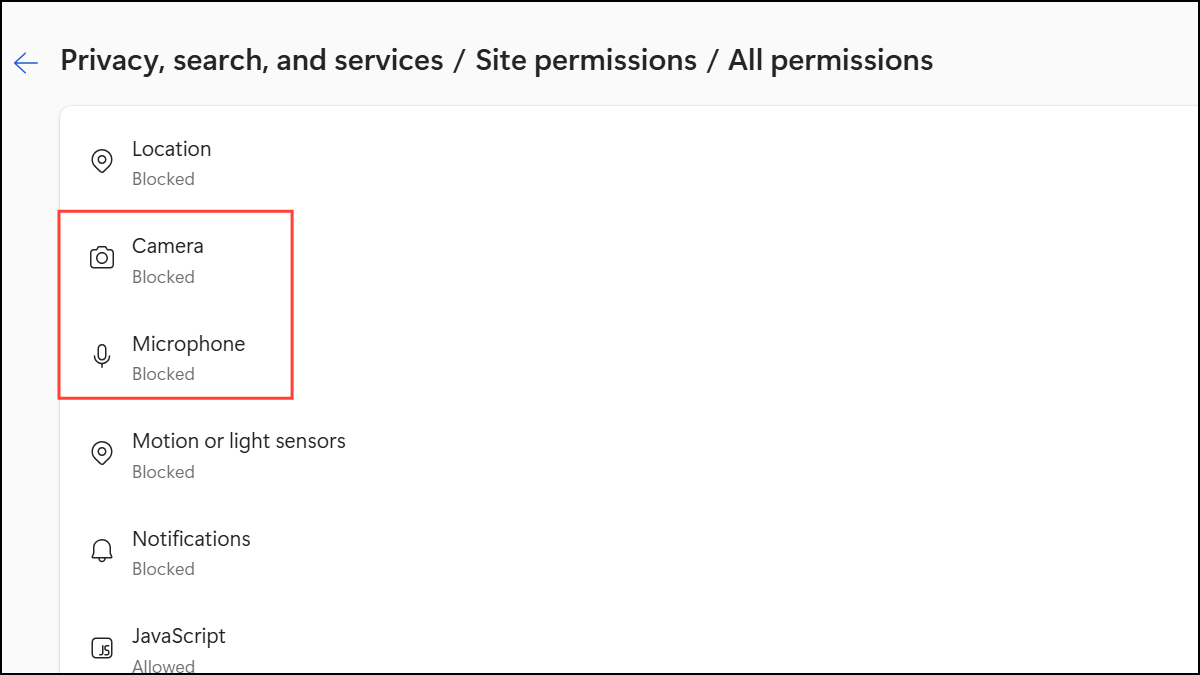Click the Camera icon
Image resolution: width=1200 pixels, height=675 pixels.
coord(101,258)
